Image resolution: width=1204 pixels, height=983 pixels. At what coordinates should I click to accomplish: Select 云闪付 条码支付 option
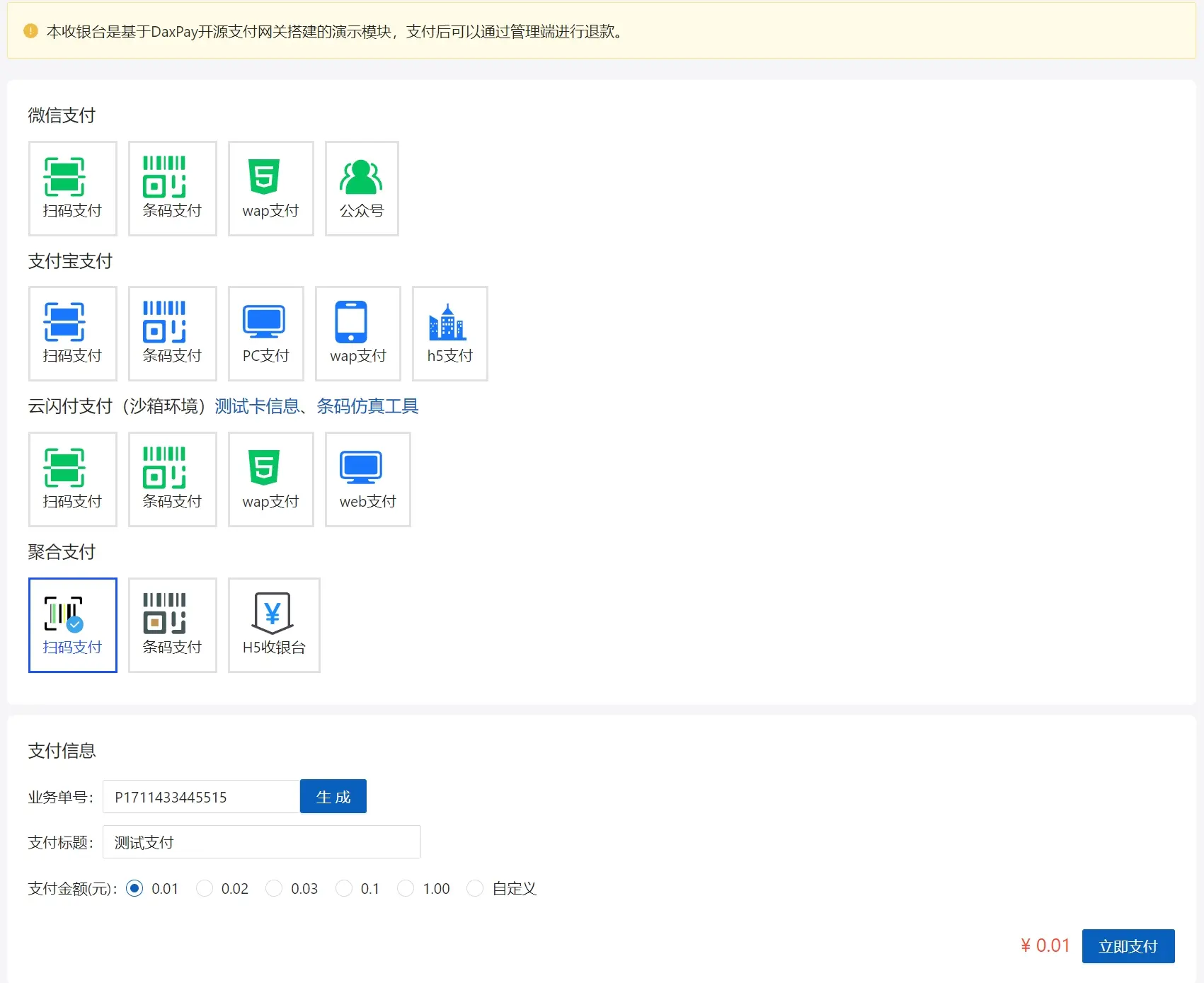point(173,479)
